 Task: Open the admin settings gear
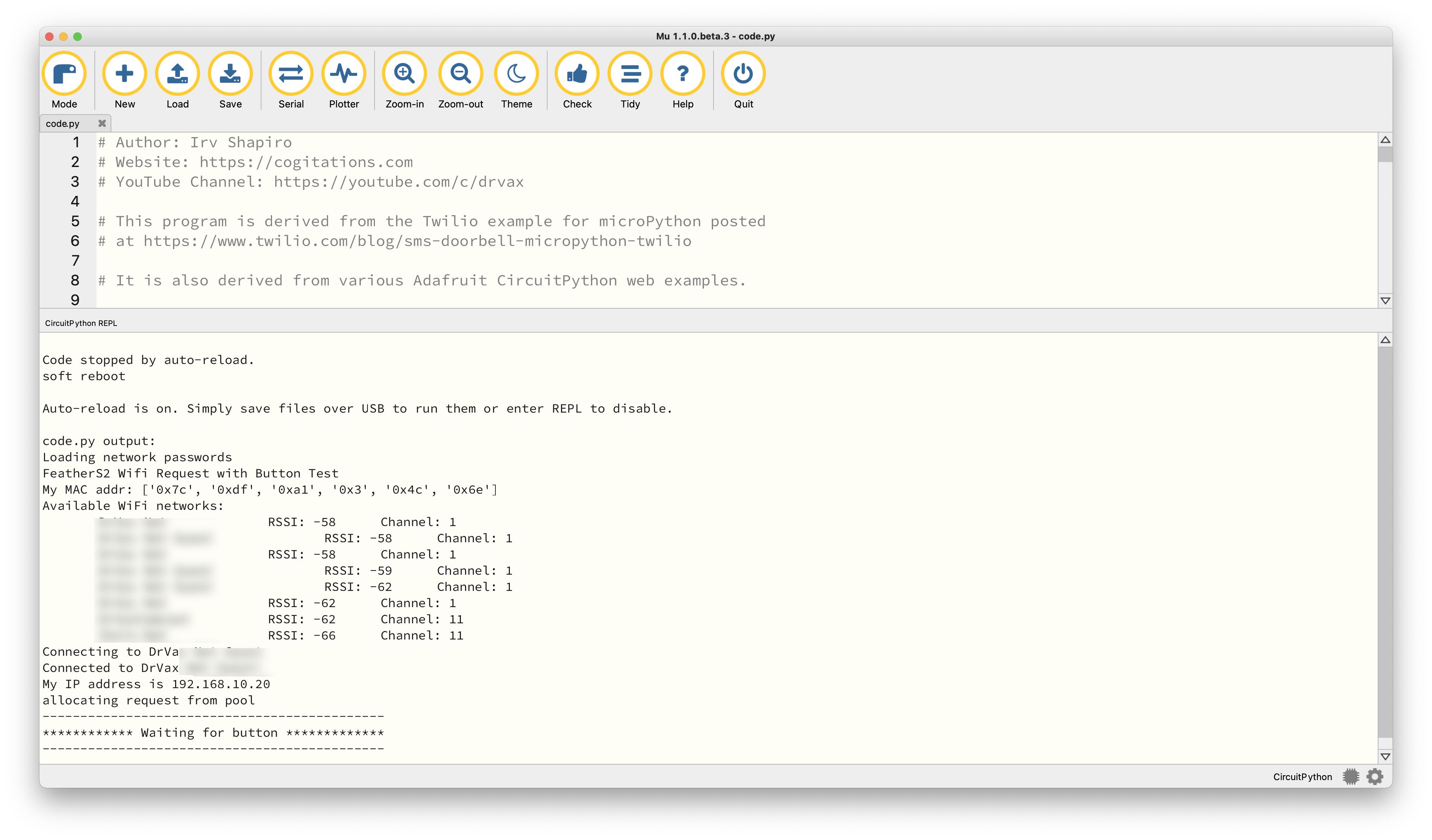(x=1375, y=776)
